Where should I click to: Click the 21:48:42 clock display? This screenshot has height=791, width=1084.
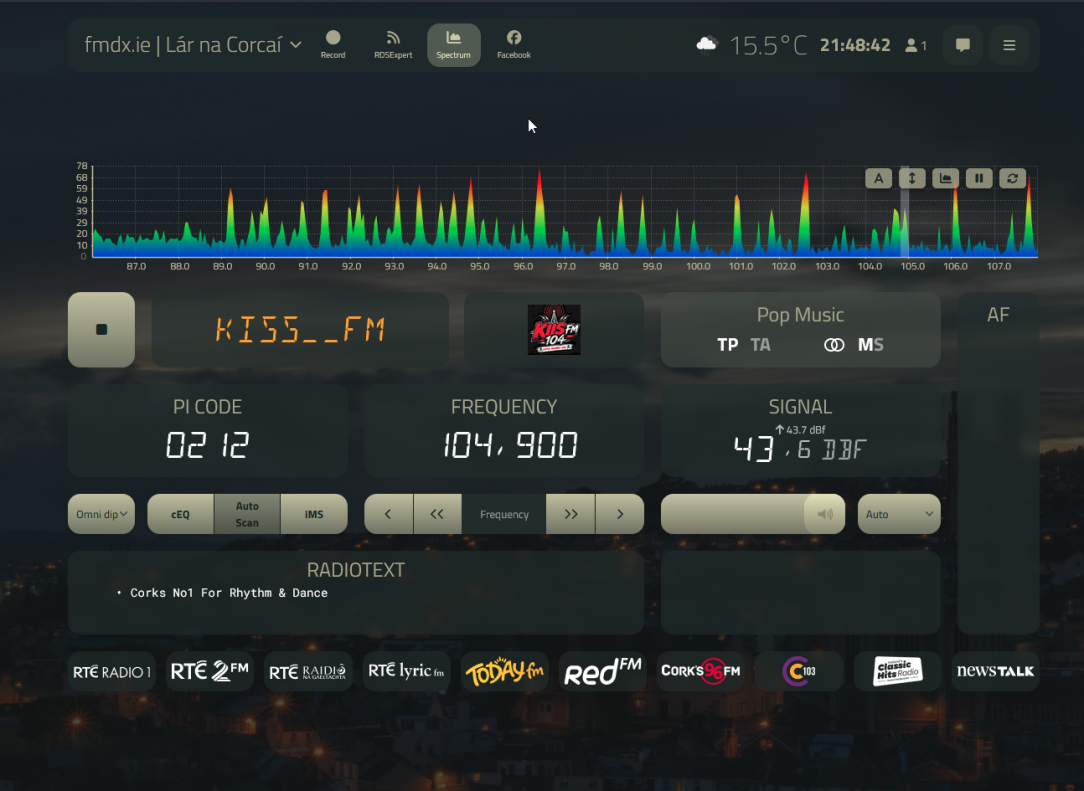(x=854, y=45)
